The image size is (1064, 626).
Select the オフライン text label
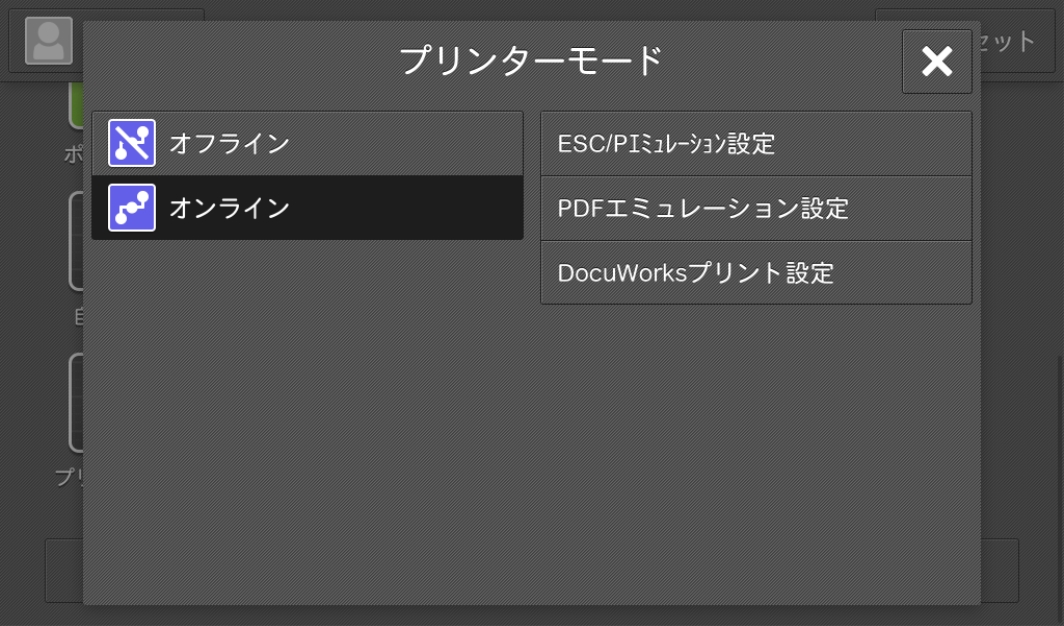[x=229, y=144]
